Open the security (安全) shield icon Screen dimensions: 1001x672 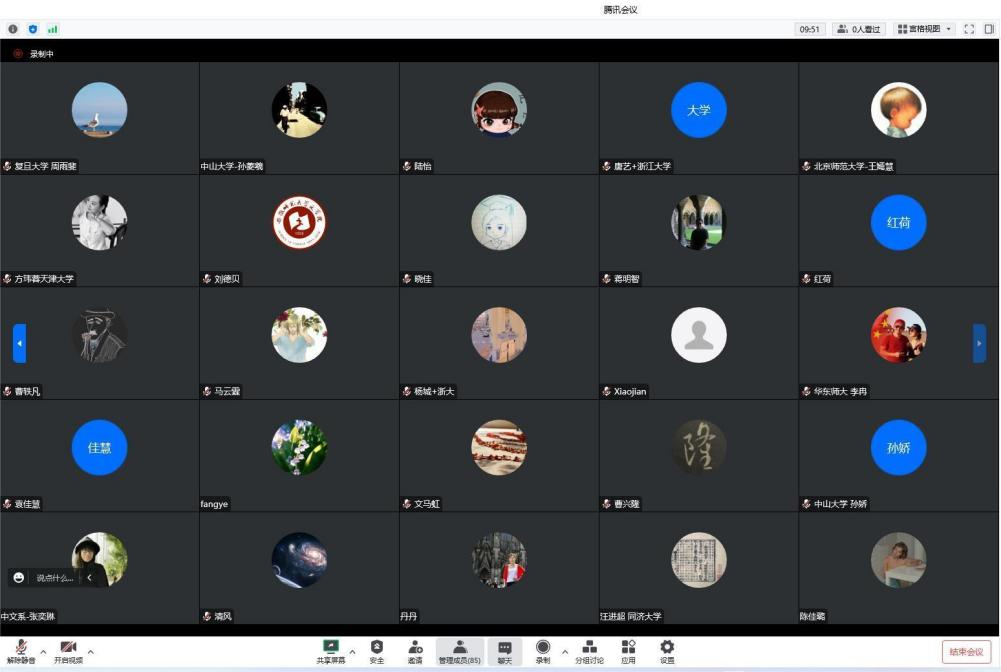click(x=377, y=650)
